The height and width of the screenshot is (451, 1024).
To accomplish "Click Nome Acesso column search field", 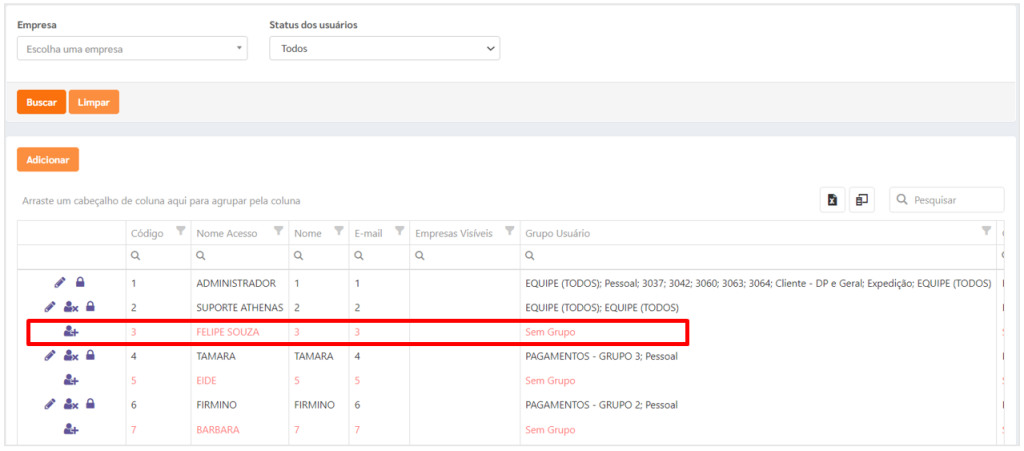I will 240,257.
